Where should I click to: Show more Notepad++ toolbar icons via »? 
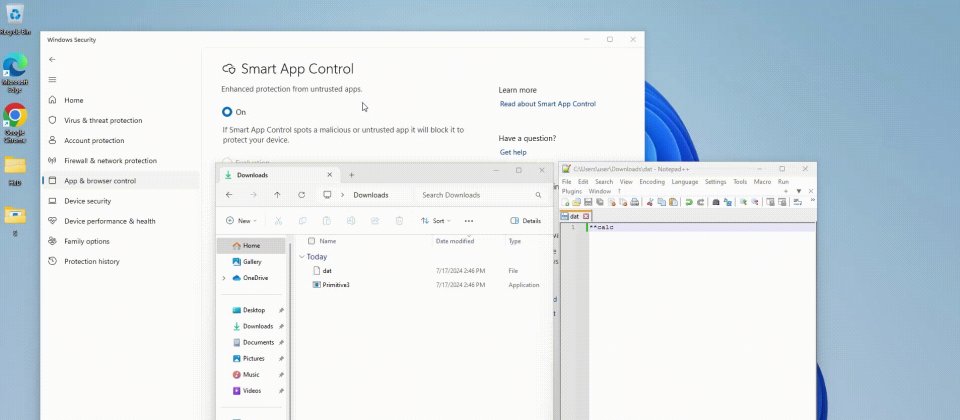coord(812,200)
